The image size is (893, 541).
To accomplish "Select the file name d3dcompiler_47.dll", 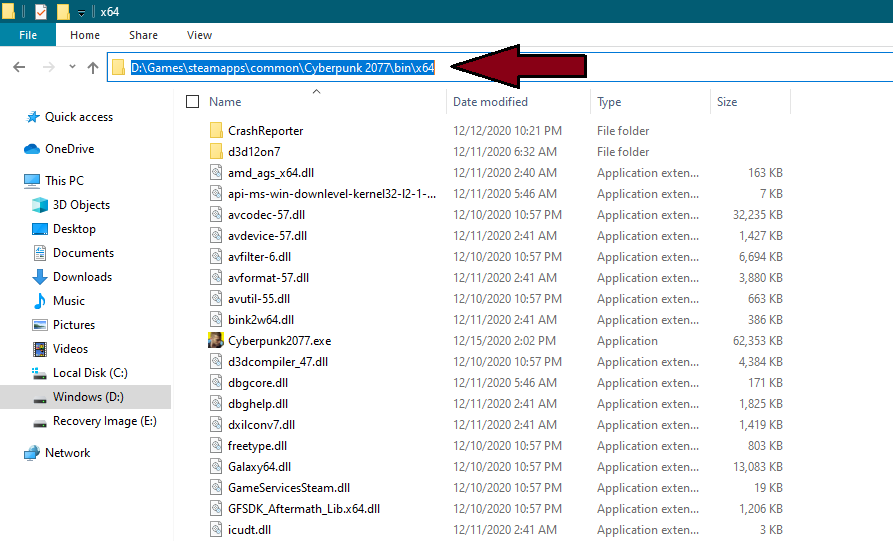I will 278,362.
